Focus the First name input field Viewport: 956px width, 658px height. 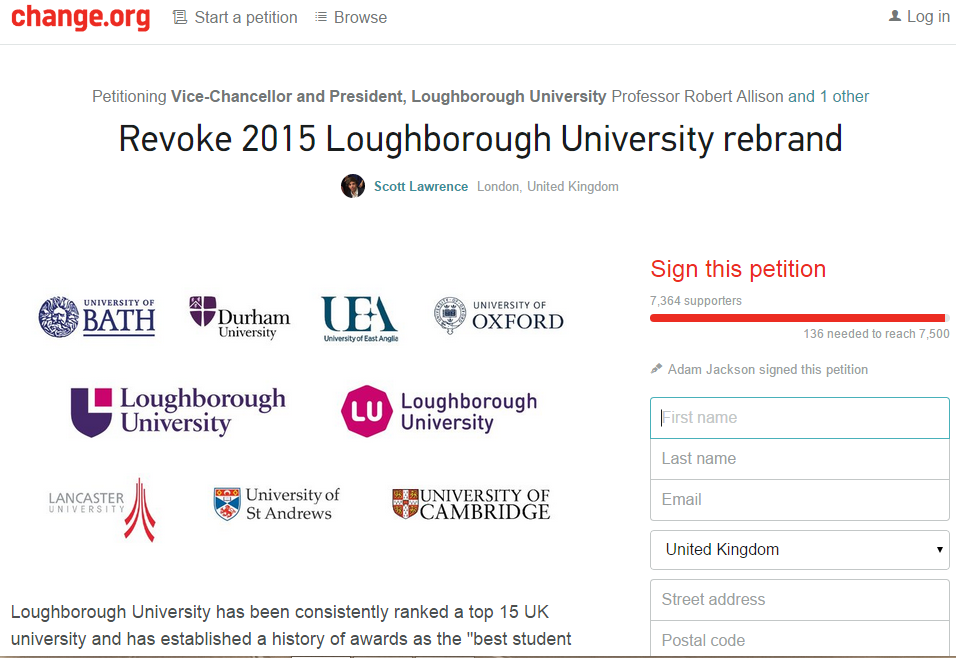click(x=799, y=418)
